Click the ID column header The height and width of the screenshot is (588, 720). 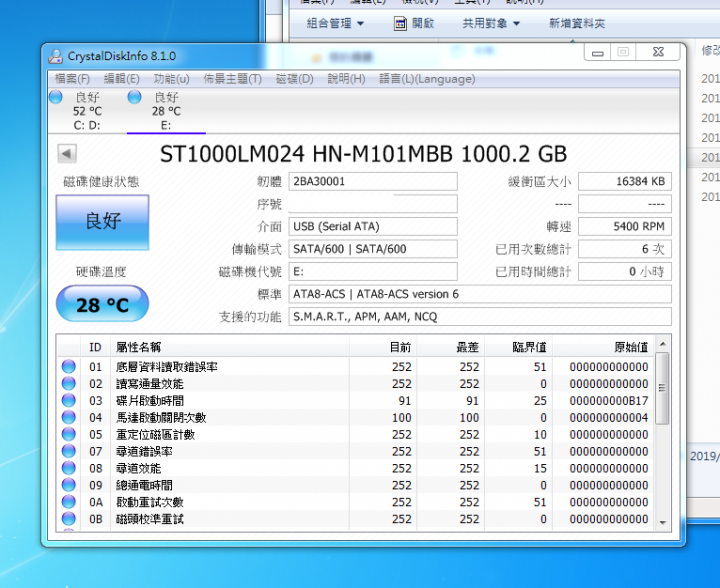[x=95, y=347]
